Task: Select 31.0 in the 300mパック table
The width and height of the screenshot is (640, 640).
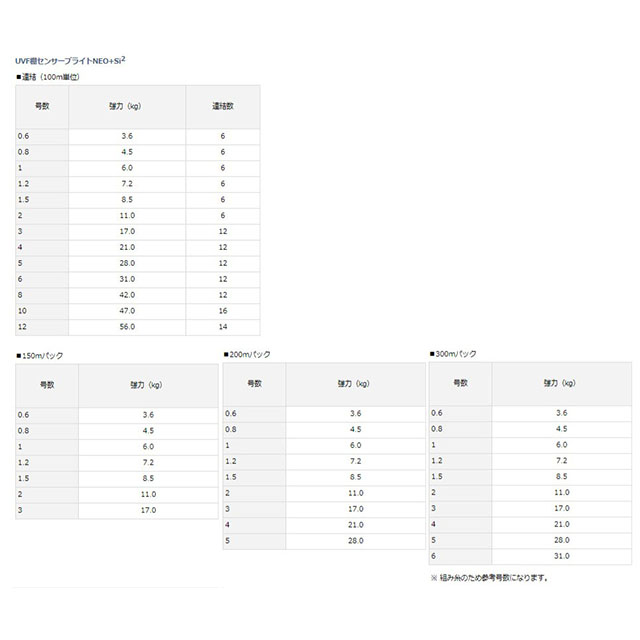Action: (560, 556)
